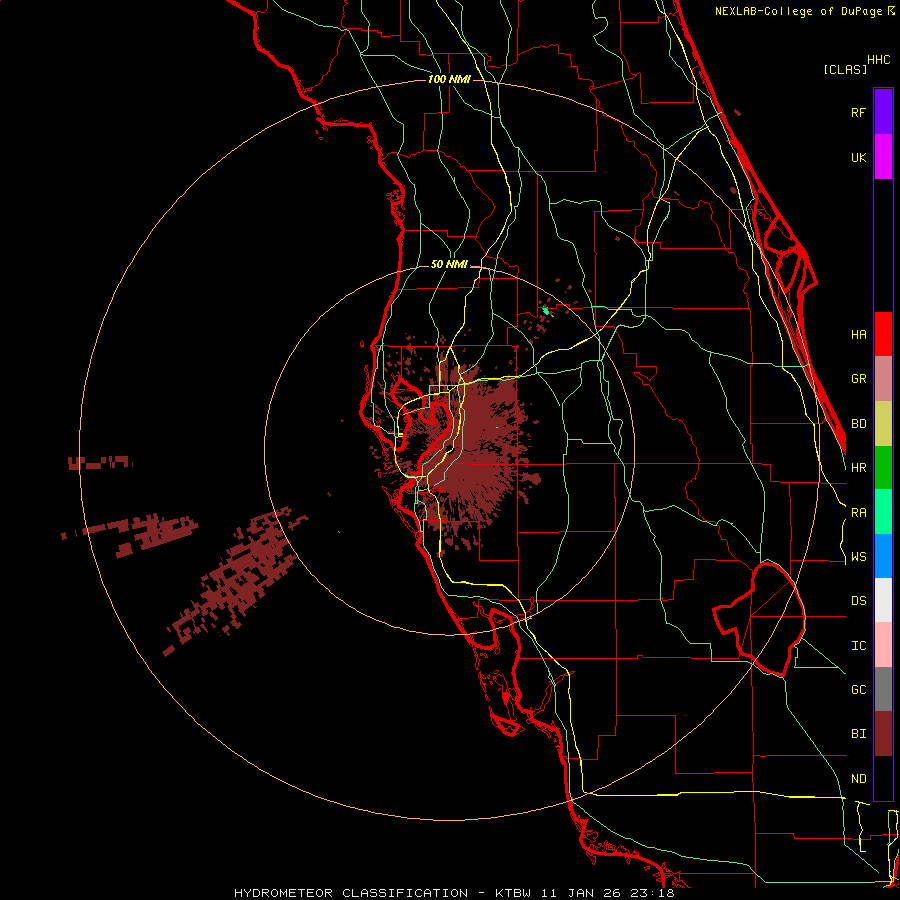Click the ND black legend swatch

[x=883, y=778]
